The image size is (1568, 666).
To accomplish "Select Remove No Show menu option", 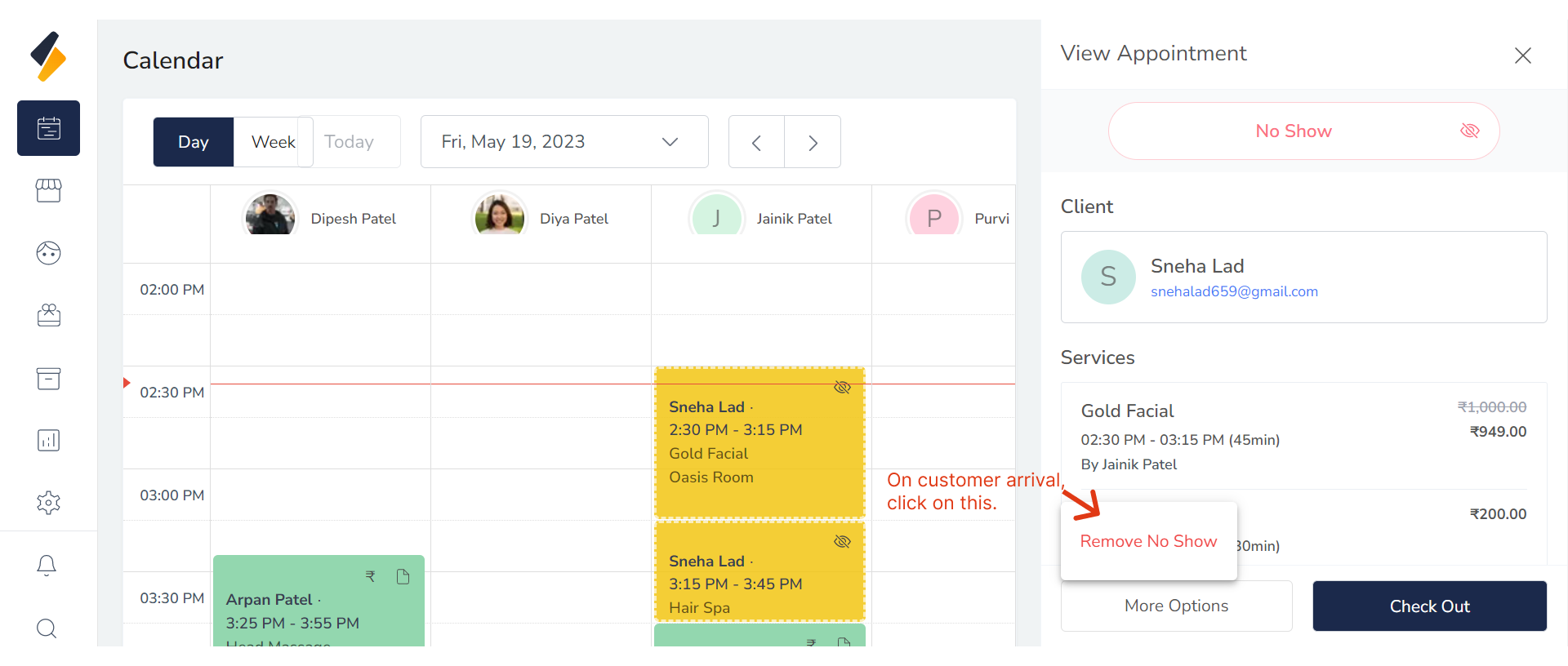I will click(x=1148, y=541).
